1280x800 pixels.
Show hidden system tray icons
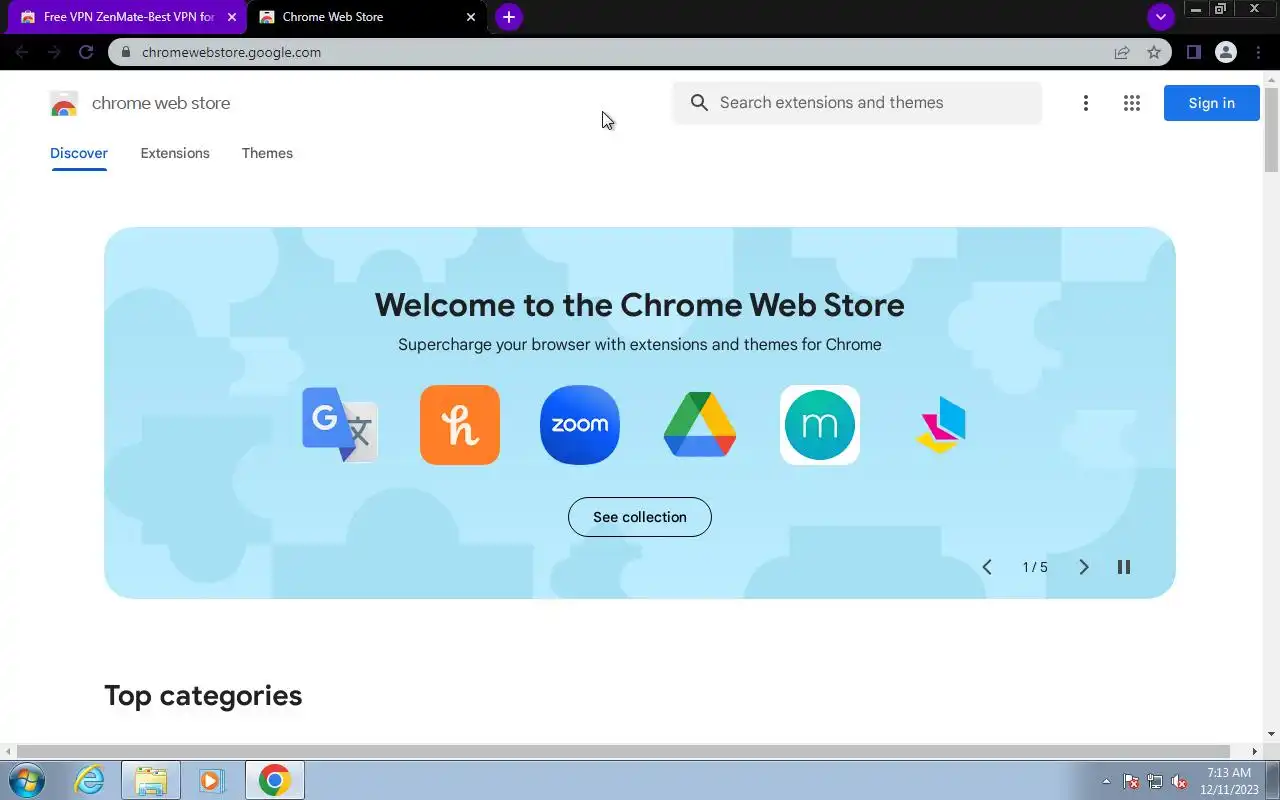coord(1106,781)
